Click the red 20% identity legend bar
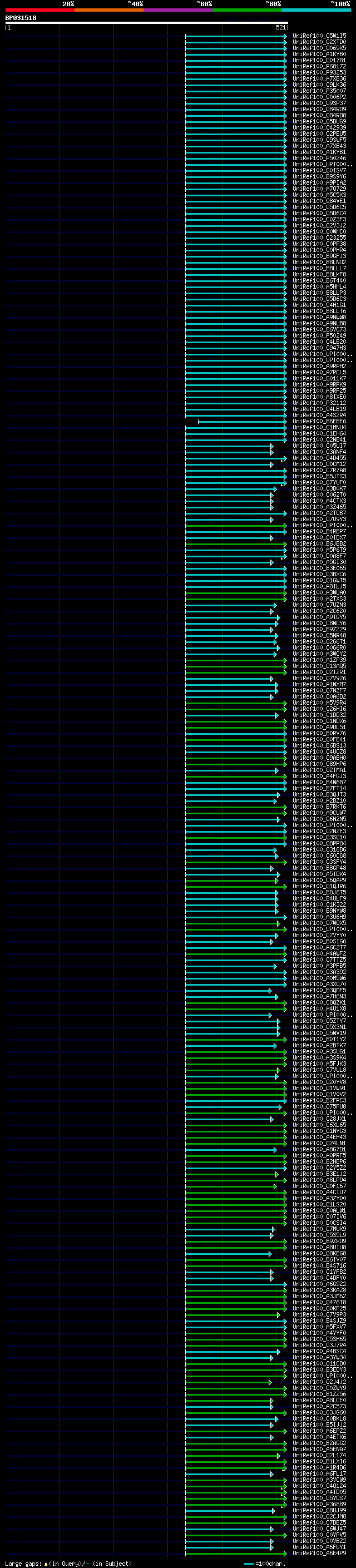Image resolution: width=356 pixels, height=1568 pixels. (39, 10)
